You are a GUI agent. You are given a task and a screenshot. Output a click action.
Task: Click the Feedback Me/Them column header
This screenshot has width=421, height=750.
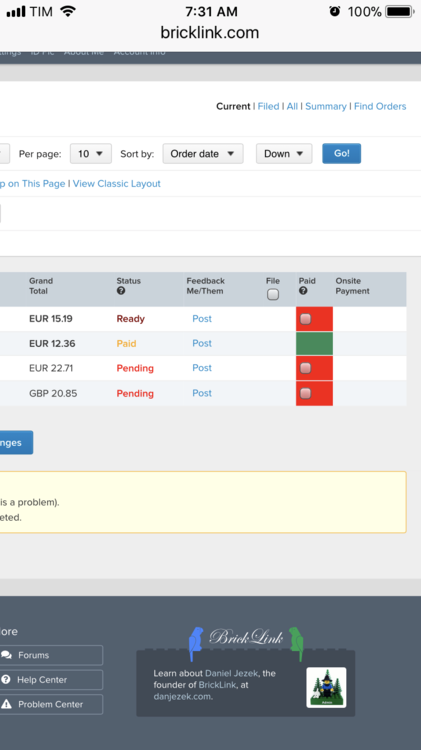tap(206, 286)
